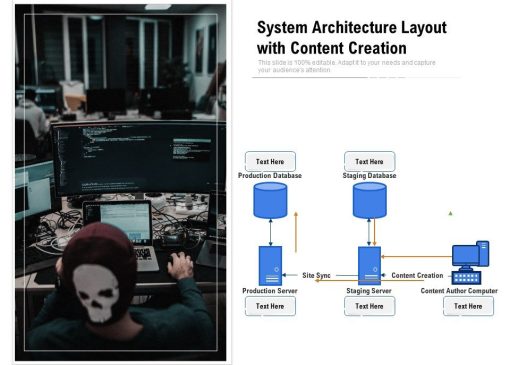
Task: Select the Production Server tower icon
Action: click(x=270, y=266)
